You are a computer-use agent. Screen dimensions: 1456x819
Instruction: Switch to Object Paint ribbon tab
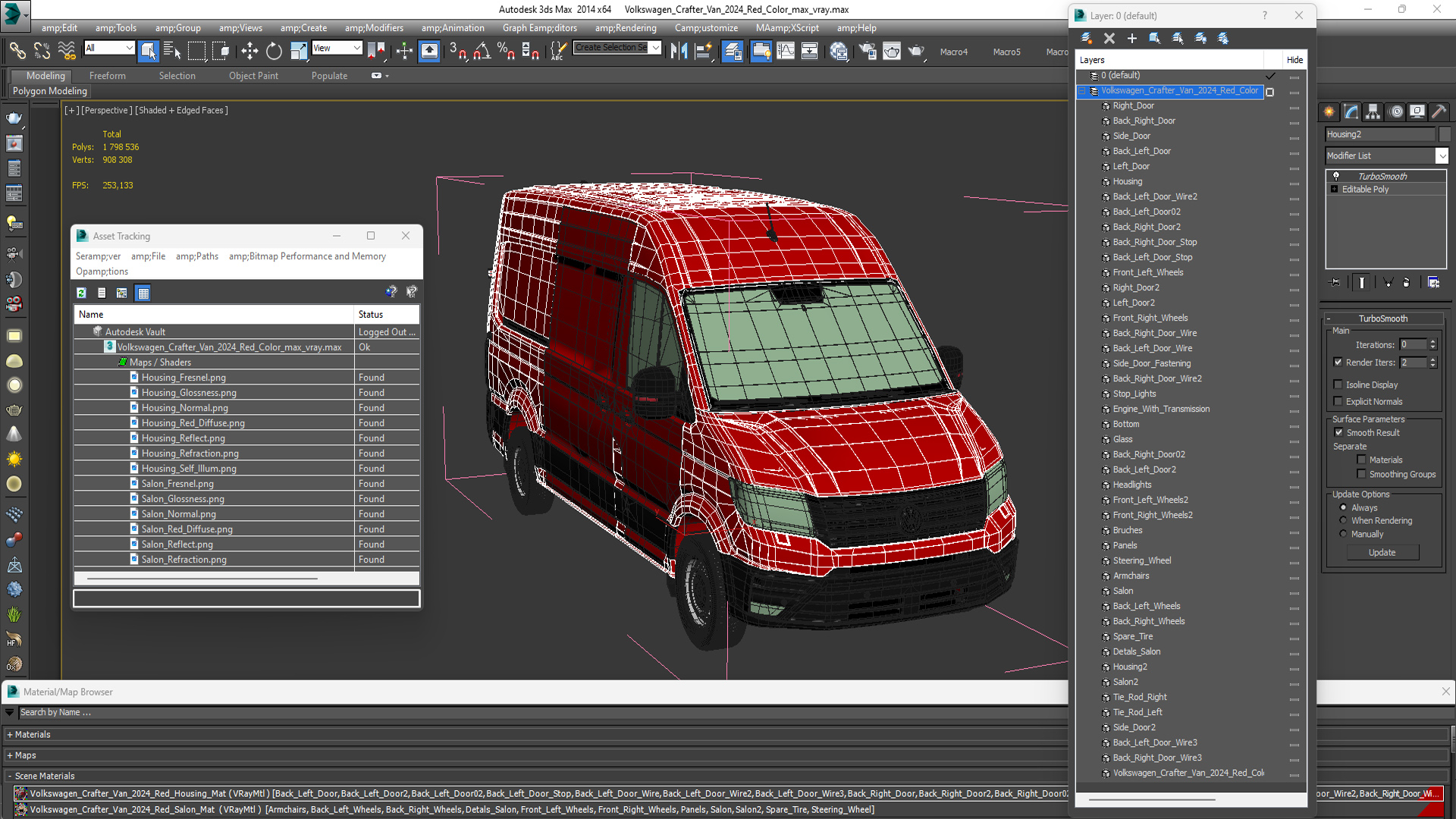point(253,76)
